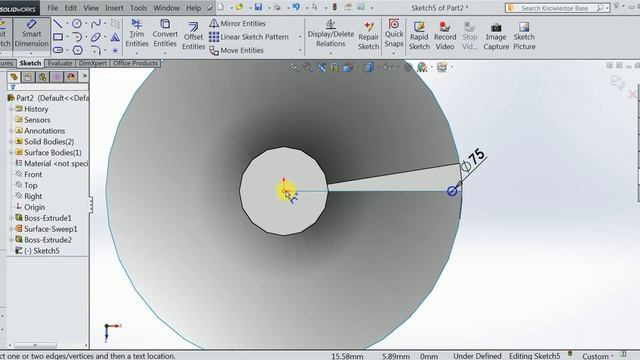This screenshot has height=360, width=640.
Task: Switch to the Office Products tab
Action: (135, 63)
